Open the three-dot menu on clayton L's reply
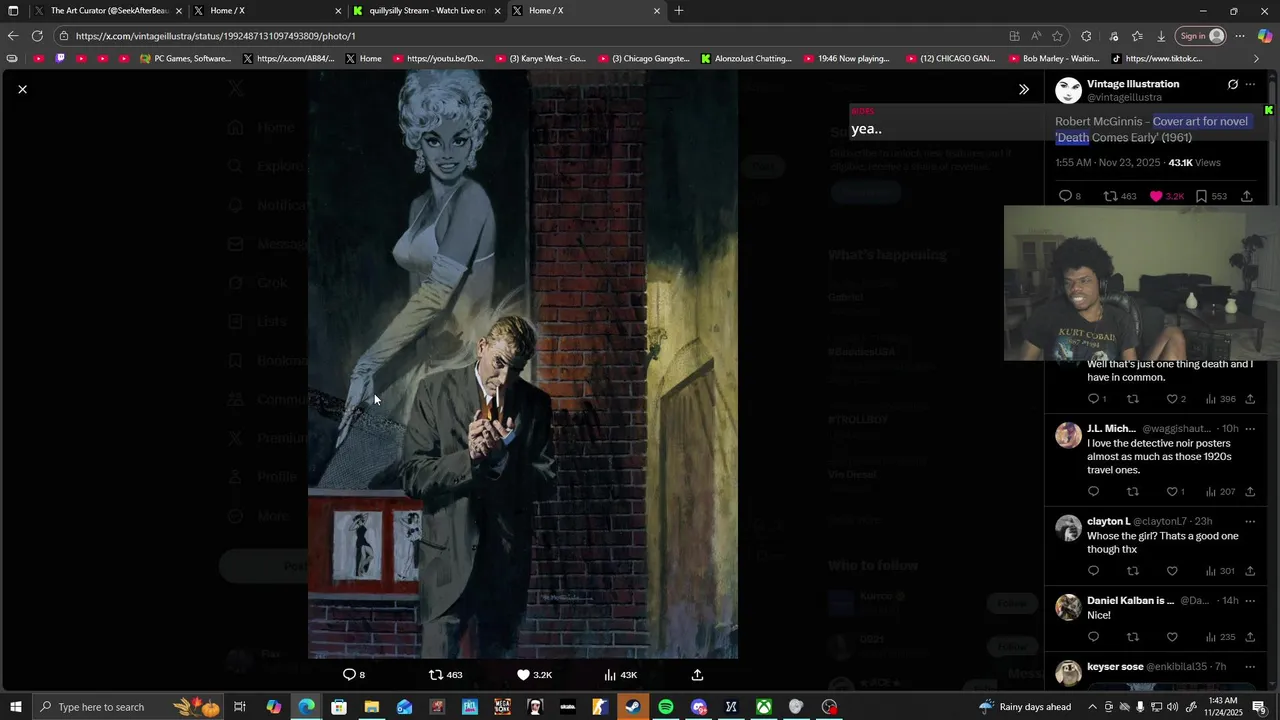 click(x=1250, y=522)
